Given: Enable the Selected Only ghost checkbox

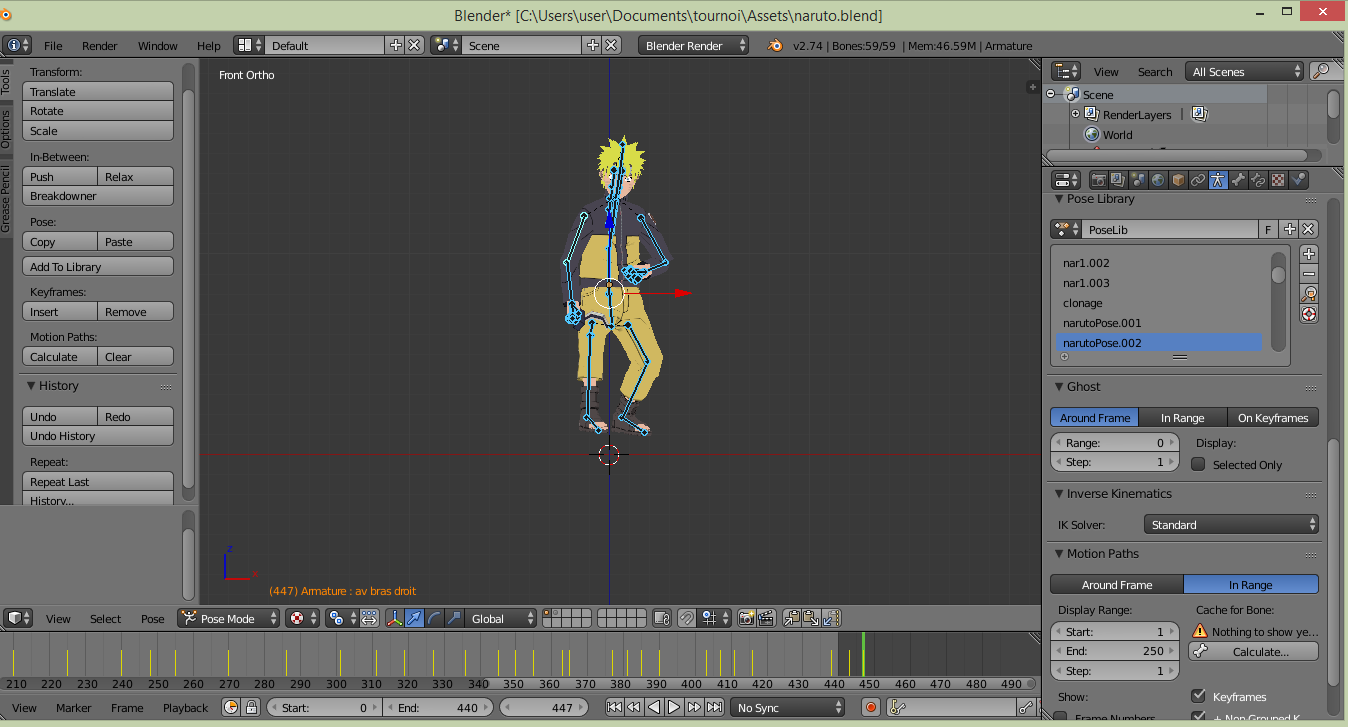Looking at the screenshot, I should 1198,464.
